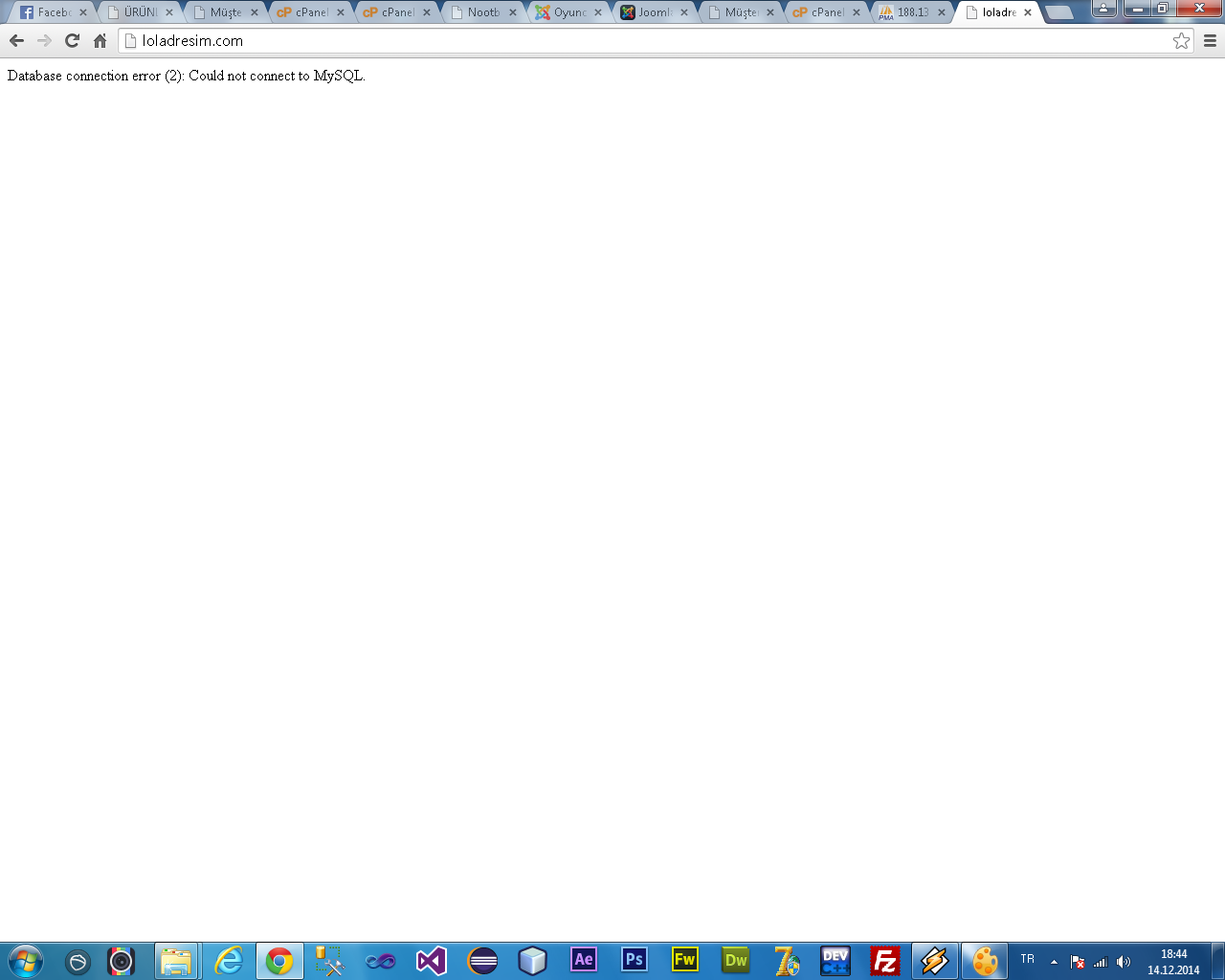This screenshot has width=1225, height=980.
Task: Launch Dev-C++ from the taskbar
Action: point(835,961)
